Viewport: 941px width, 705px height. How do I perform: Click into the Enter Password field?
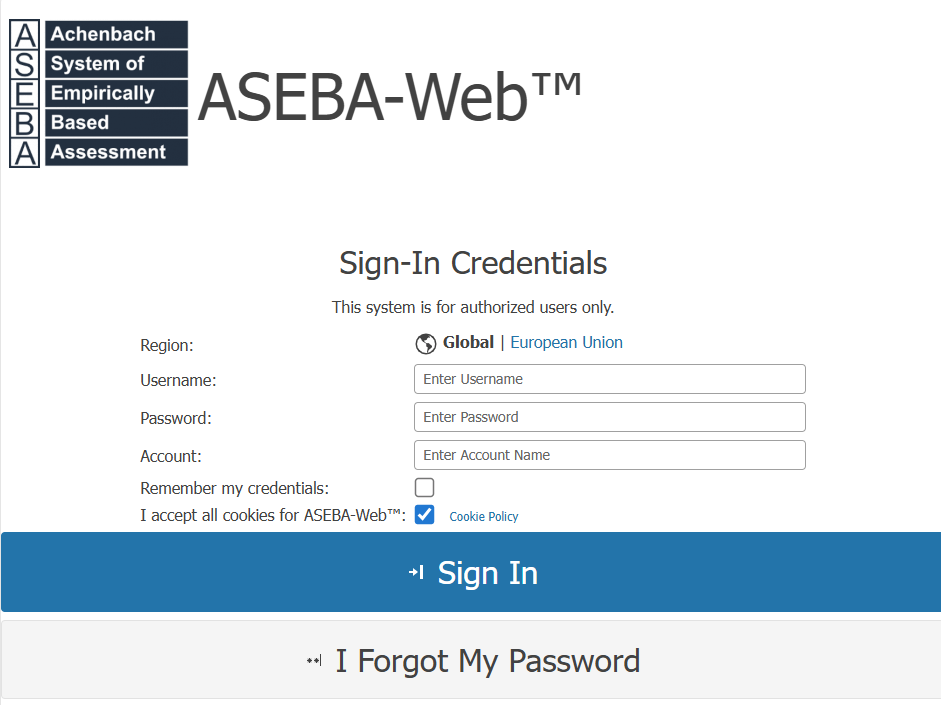tap(609, 417)
